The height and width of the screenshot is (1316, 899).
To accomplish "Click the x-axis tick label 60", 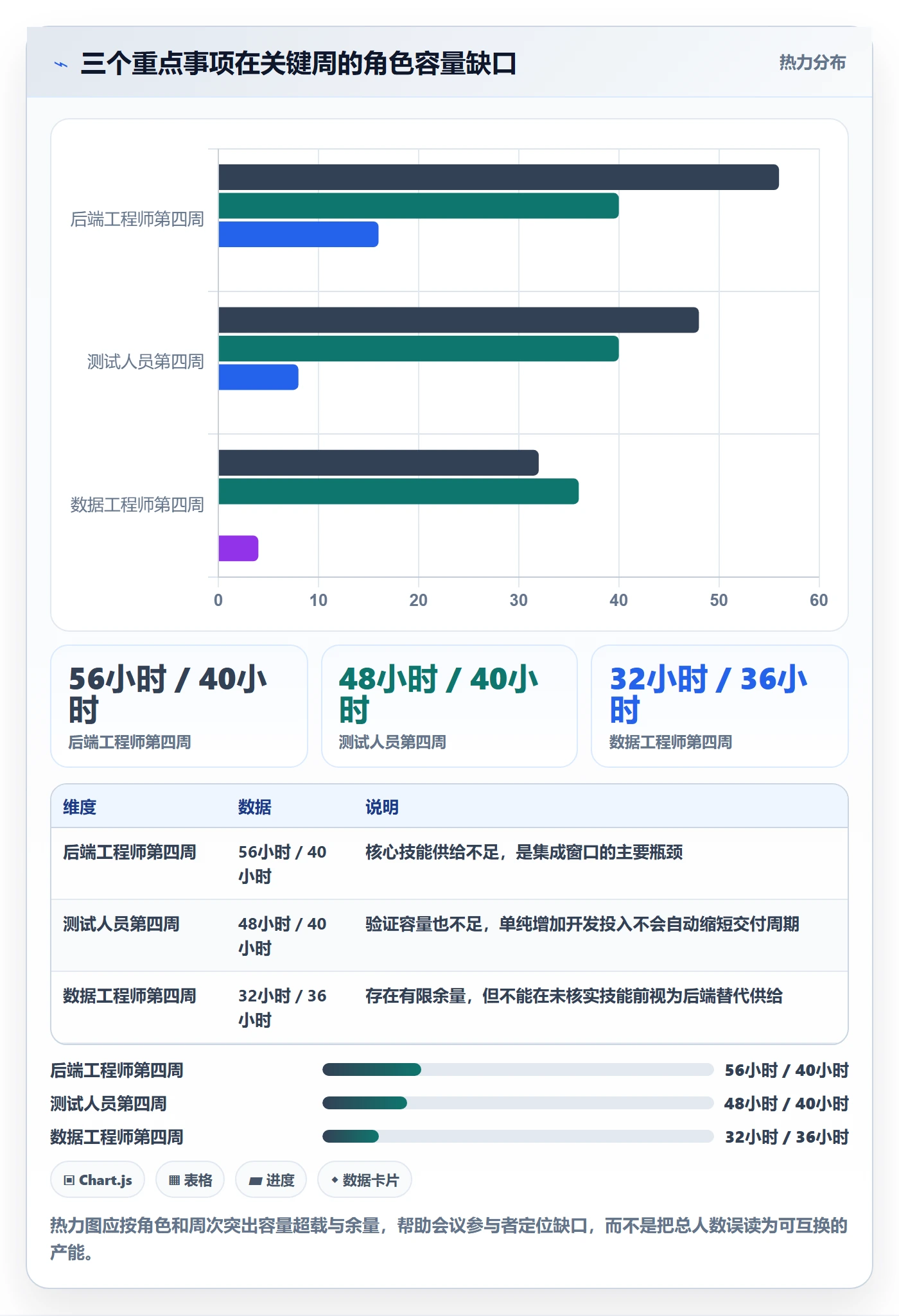I will tap(819, 600).
